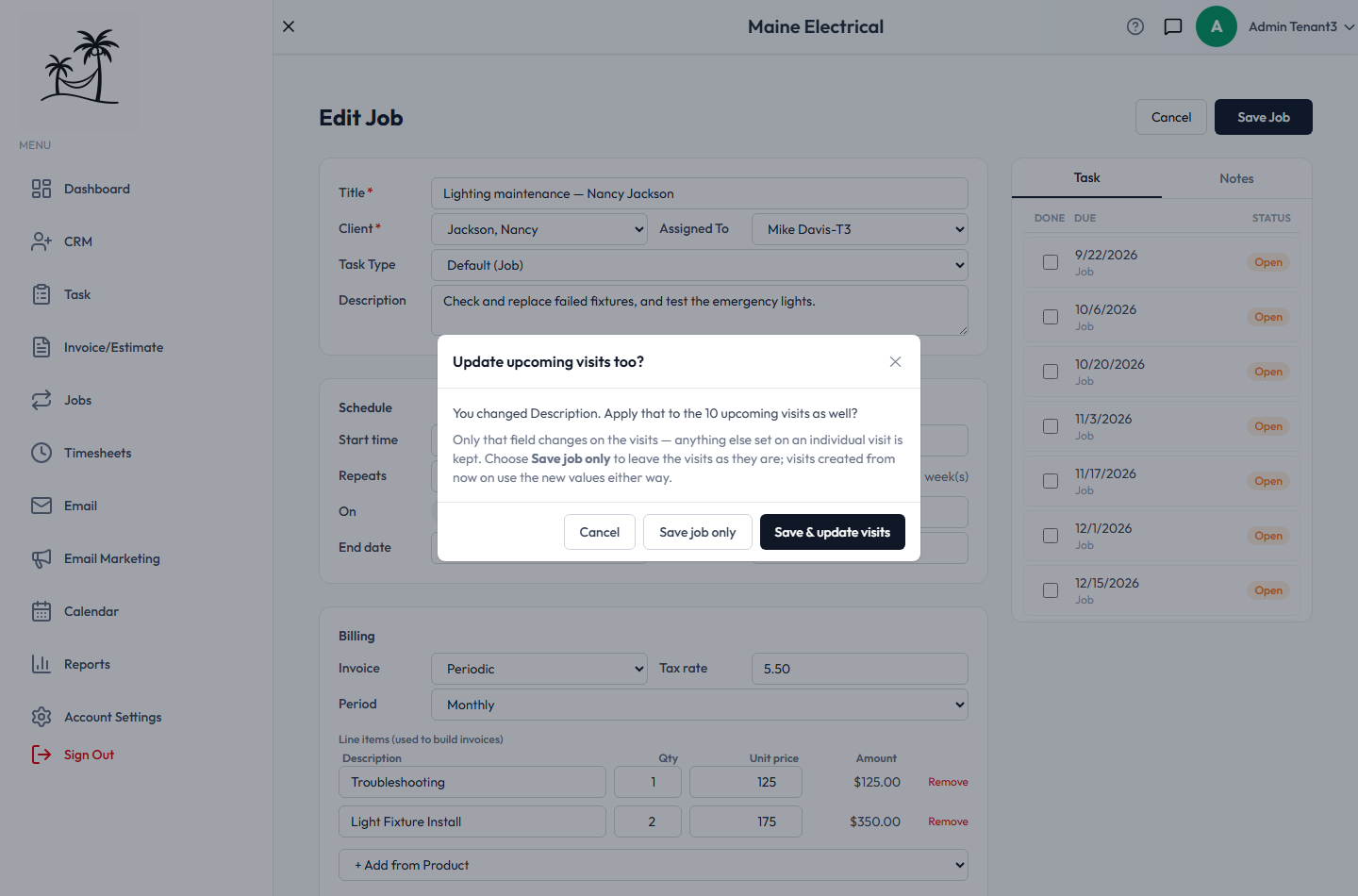Click the Tax rate field showing 5.50
Image resolution: width=1358 pixels, height=896 pixels.
click(860, 669)
